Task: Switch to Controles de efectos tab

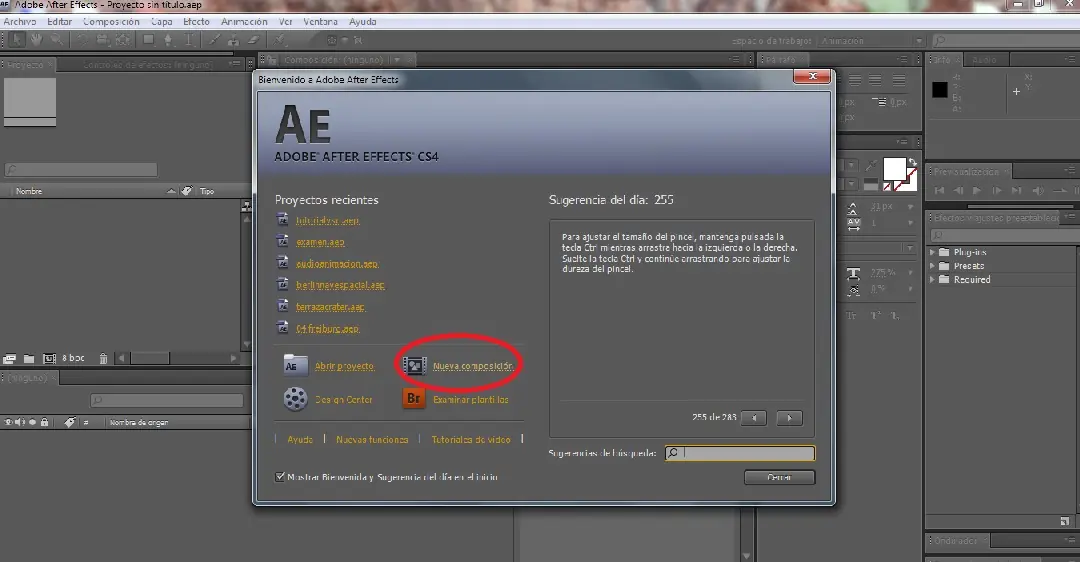Action: pyautogui.click(x=147, y=65)
